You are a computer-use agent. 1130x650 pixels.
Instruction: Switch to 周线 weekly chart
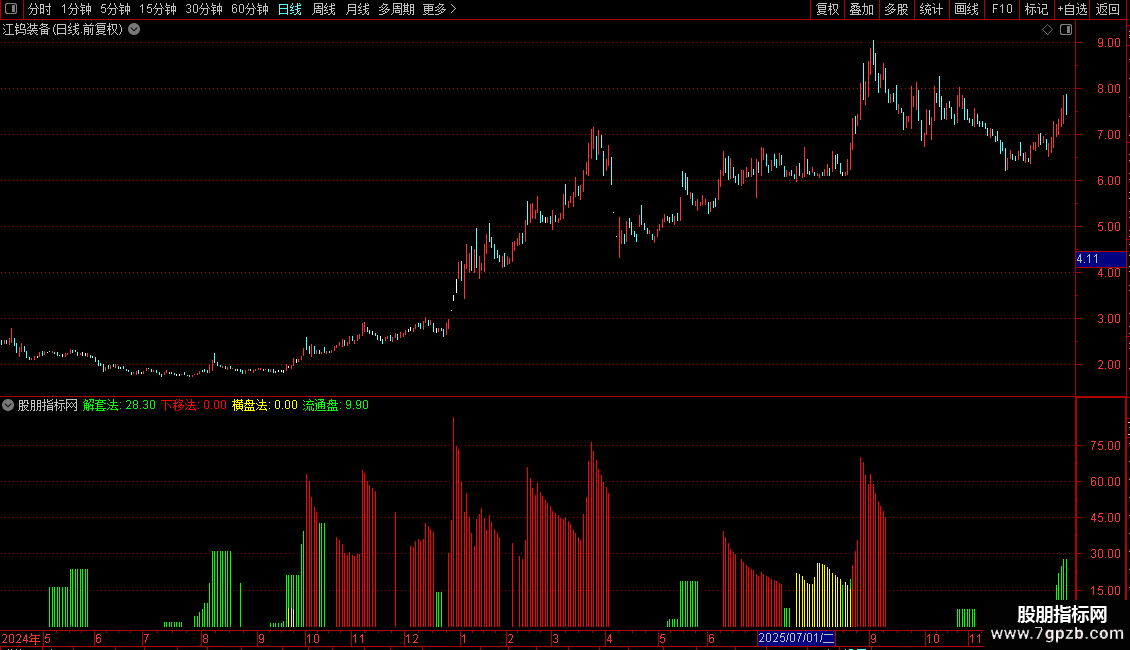[x=324, y=9]
